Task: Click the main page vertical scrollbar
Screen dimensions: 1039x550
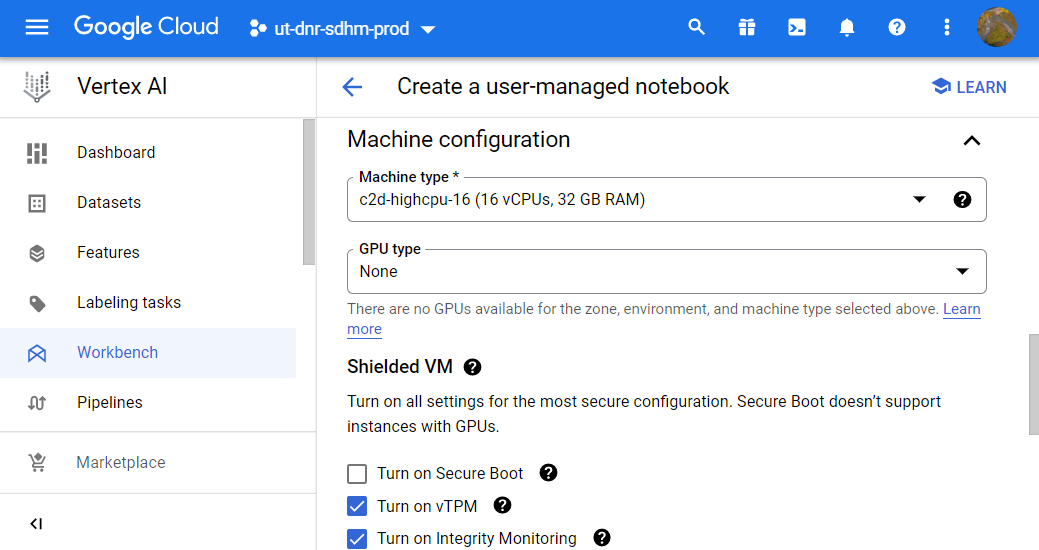Action: click(x=1033, y=384)
